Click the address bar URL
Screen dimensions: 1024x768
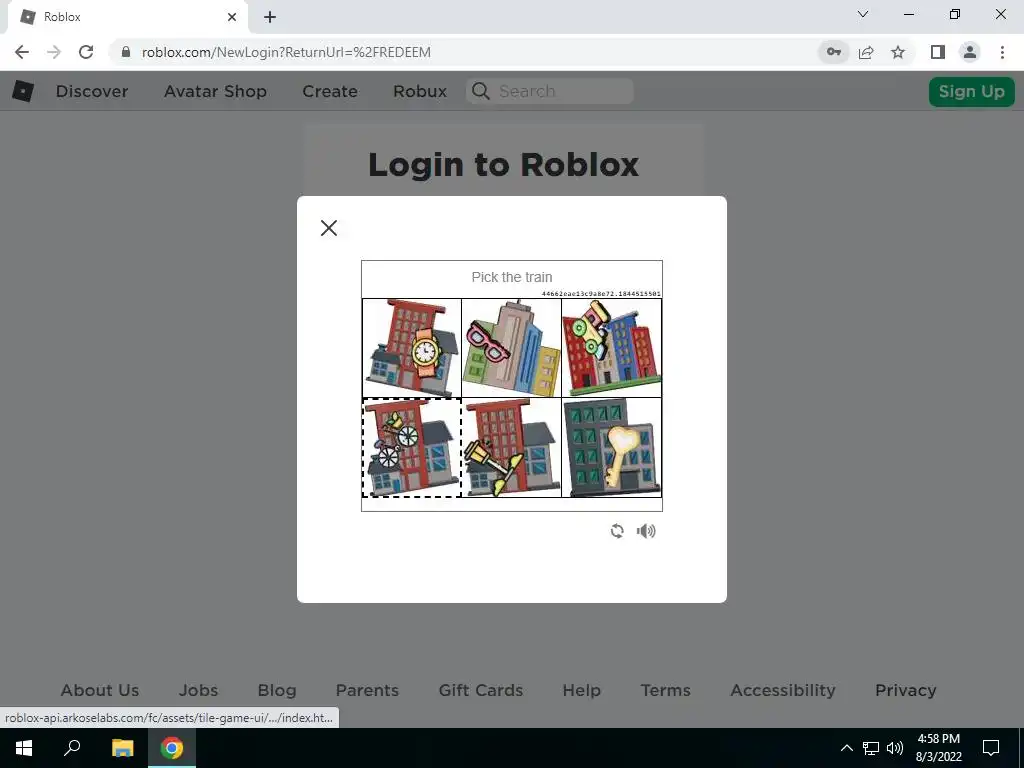coord(286,52)
